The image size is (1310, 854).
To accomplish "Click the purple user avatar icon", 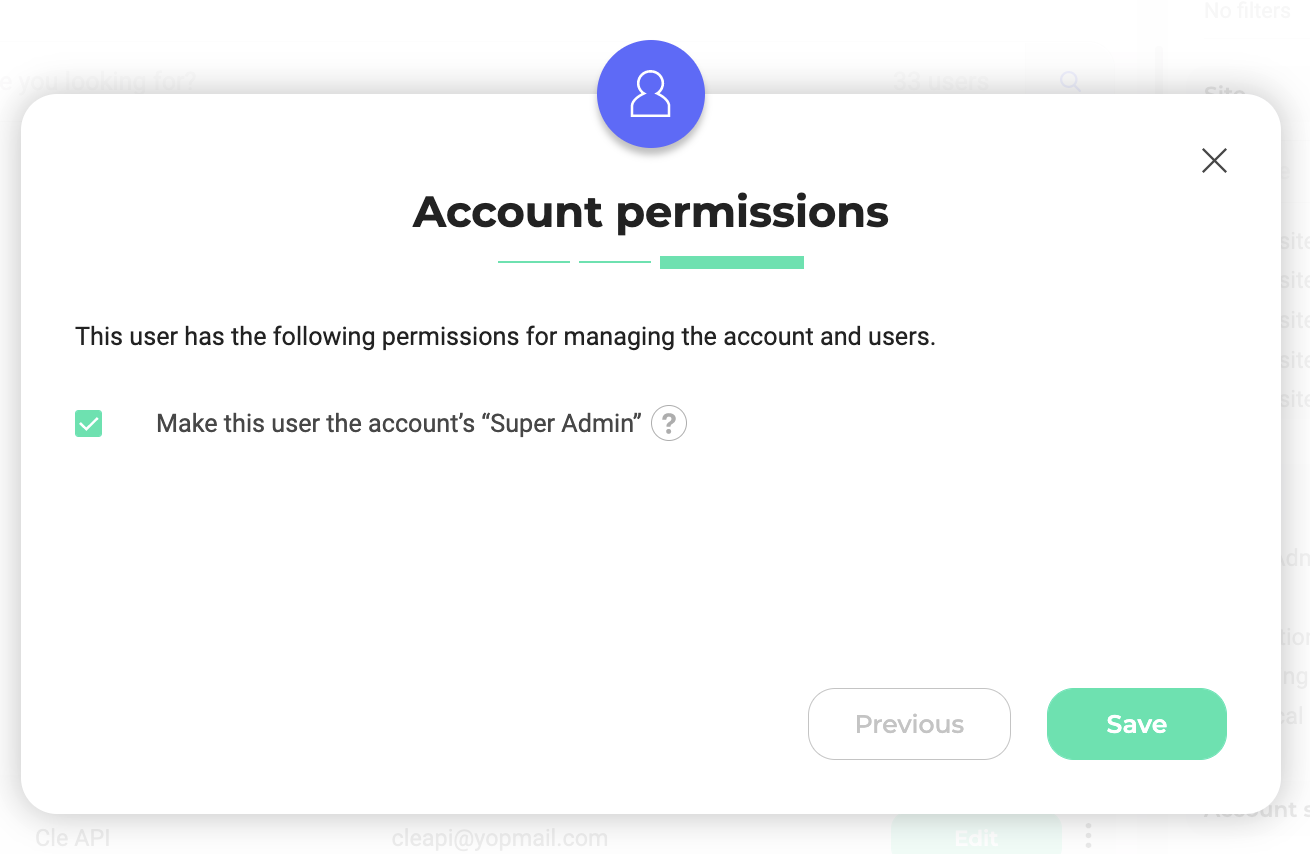I will [x=651, y=94].
